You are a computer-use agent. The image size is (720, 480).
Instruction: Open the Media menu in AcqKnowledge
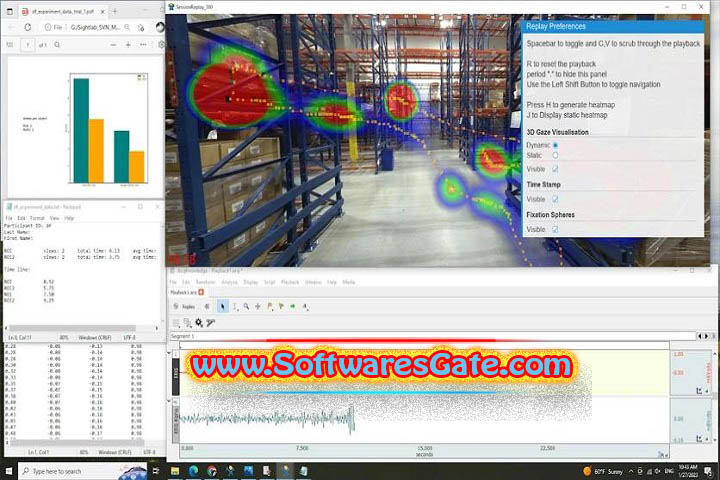(x=349, y=282)
